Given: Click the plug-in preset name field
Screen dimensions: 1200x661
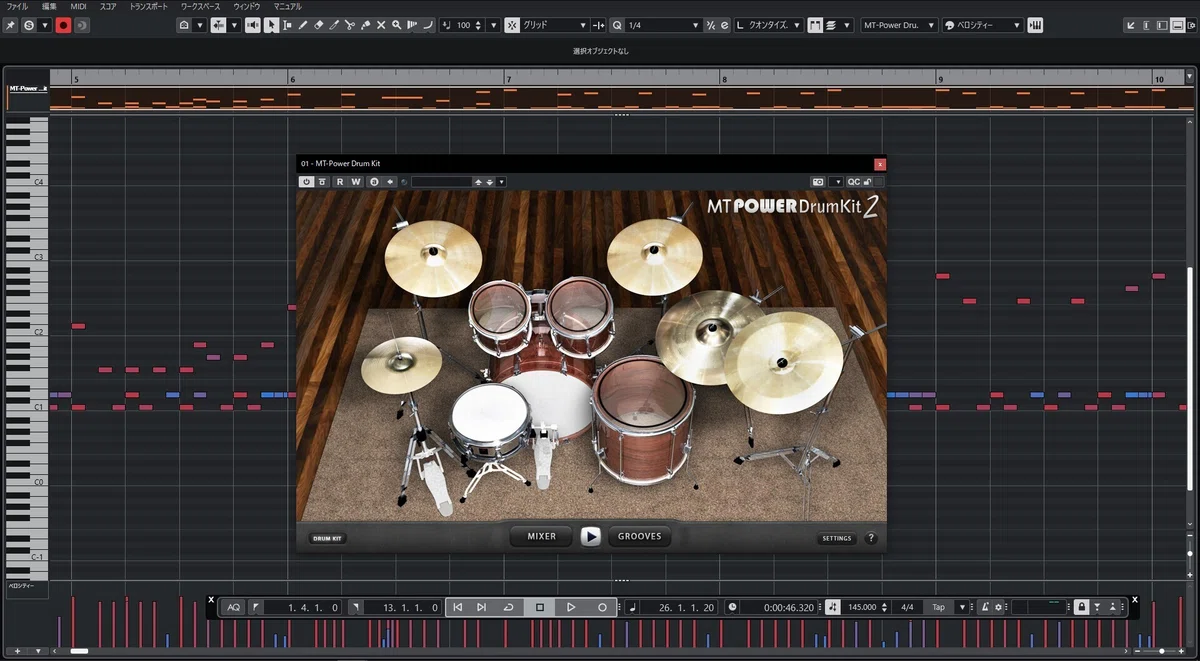Looking at the screenshot, I should pyautogui.click(x=441, y=182).
